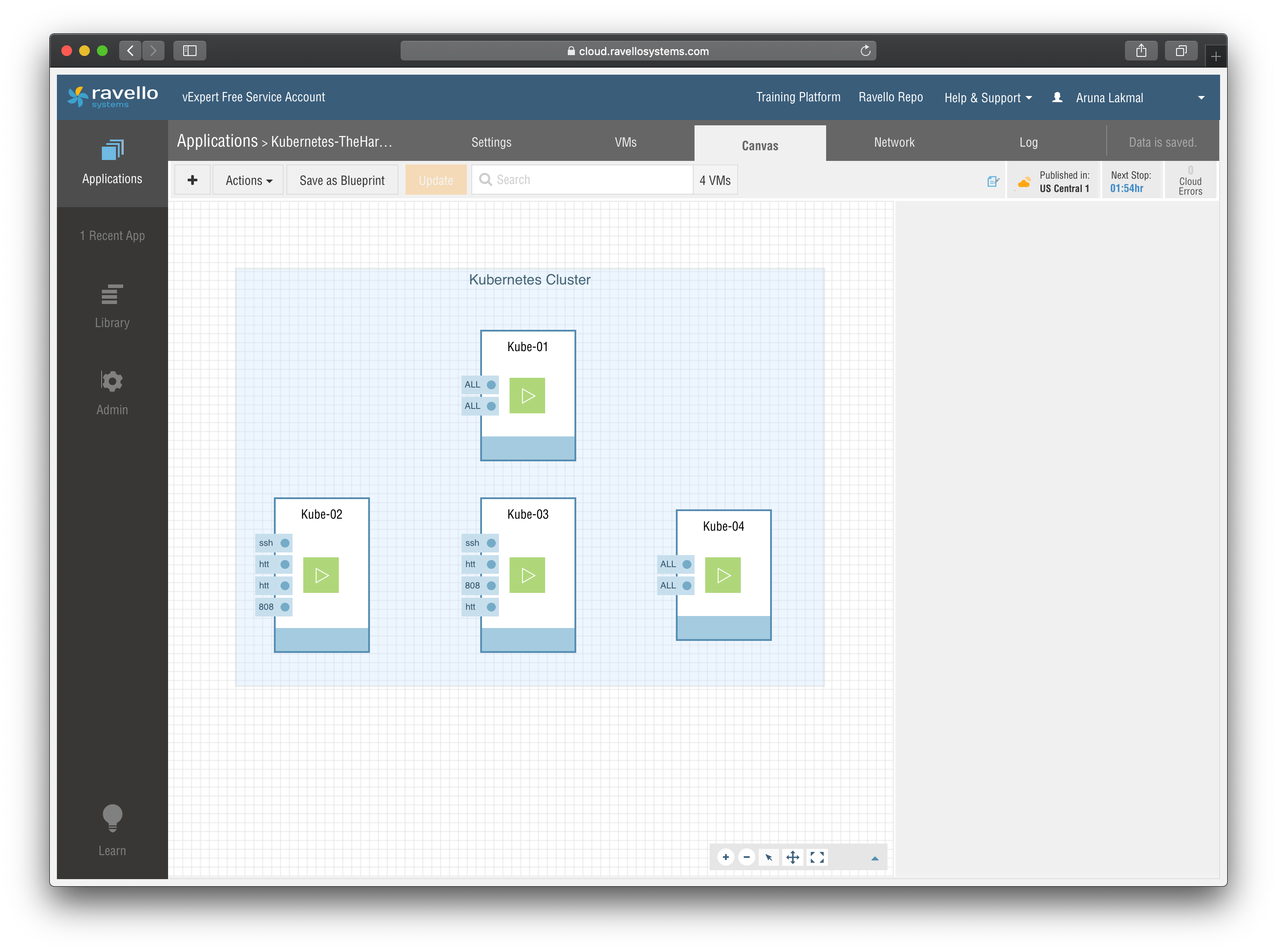1277x952 pixels.
Task: Click fit-to-screen canvas icon
Action: coord(817,857)
